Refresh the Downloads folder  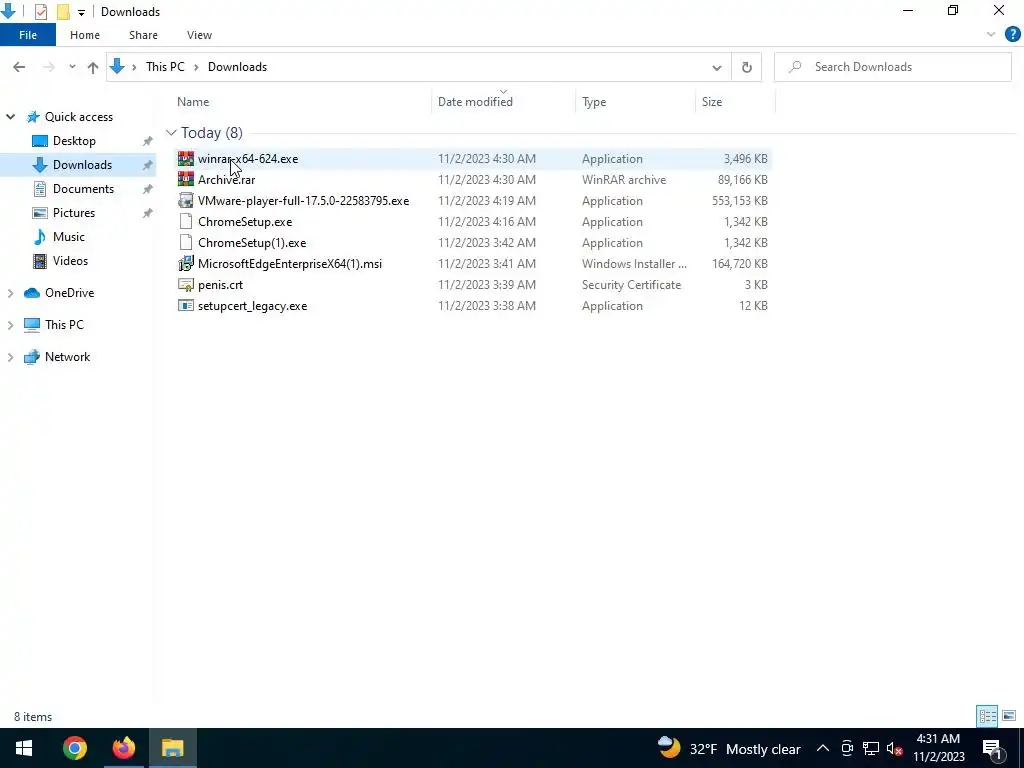[x=746, y=67]
